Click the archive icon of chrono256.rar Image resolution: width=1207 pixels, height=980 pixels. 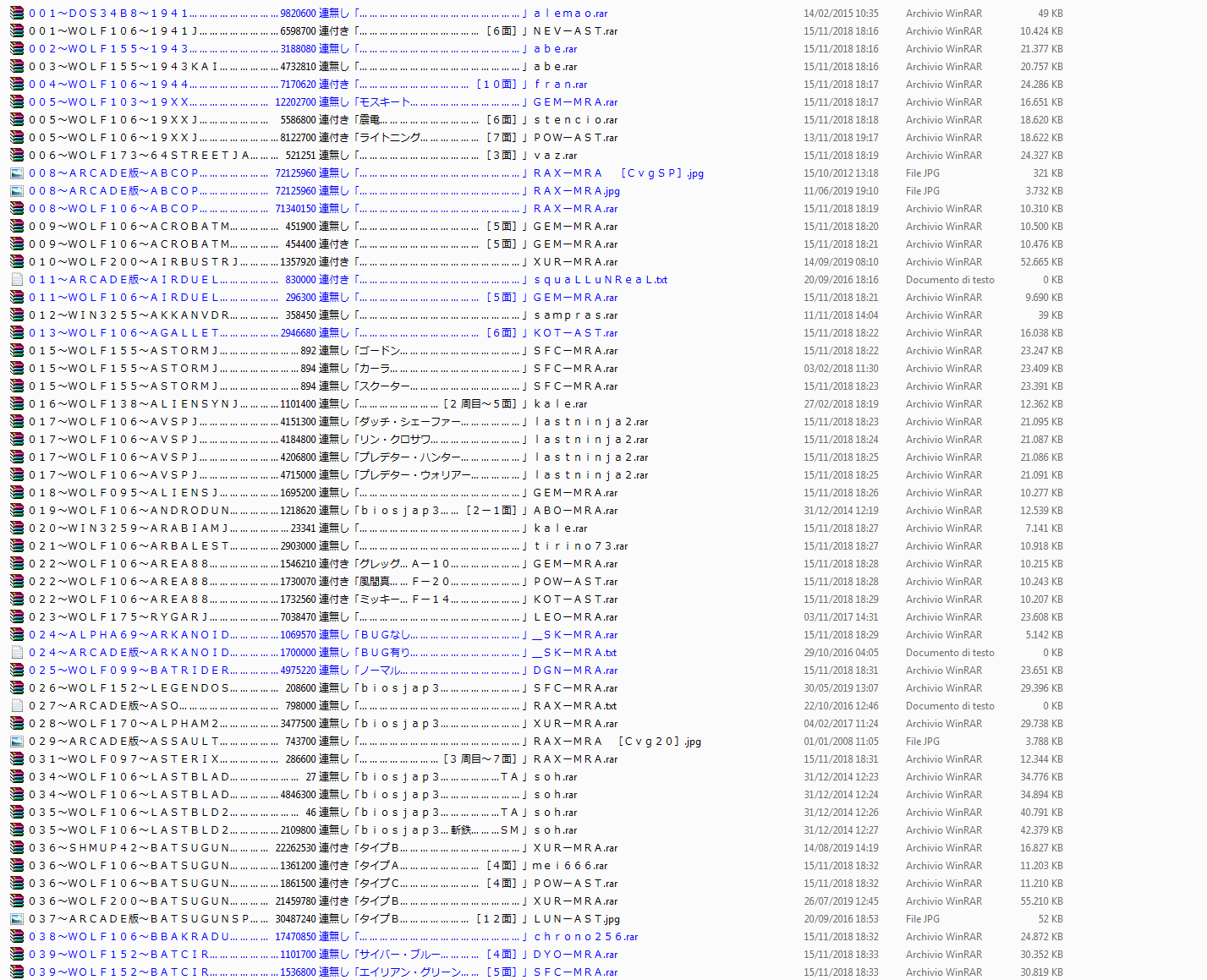[17, 937]
